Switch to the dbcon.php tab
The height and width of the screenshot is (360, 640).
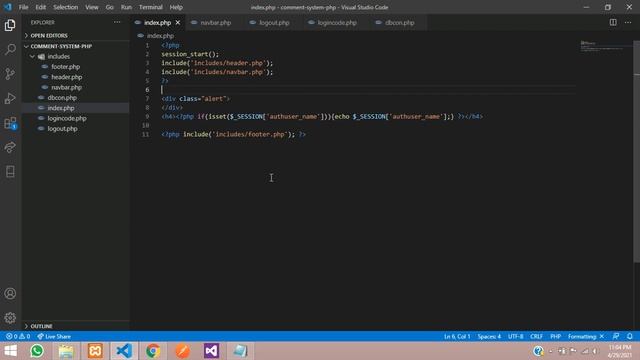pyautogui.click(x=399, y=23)
